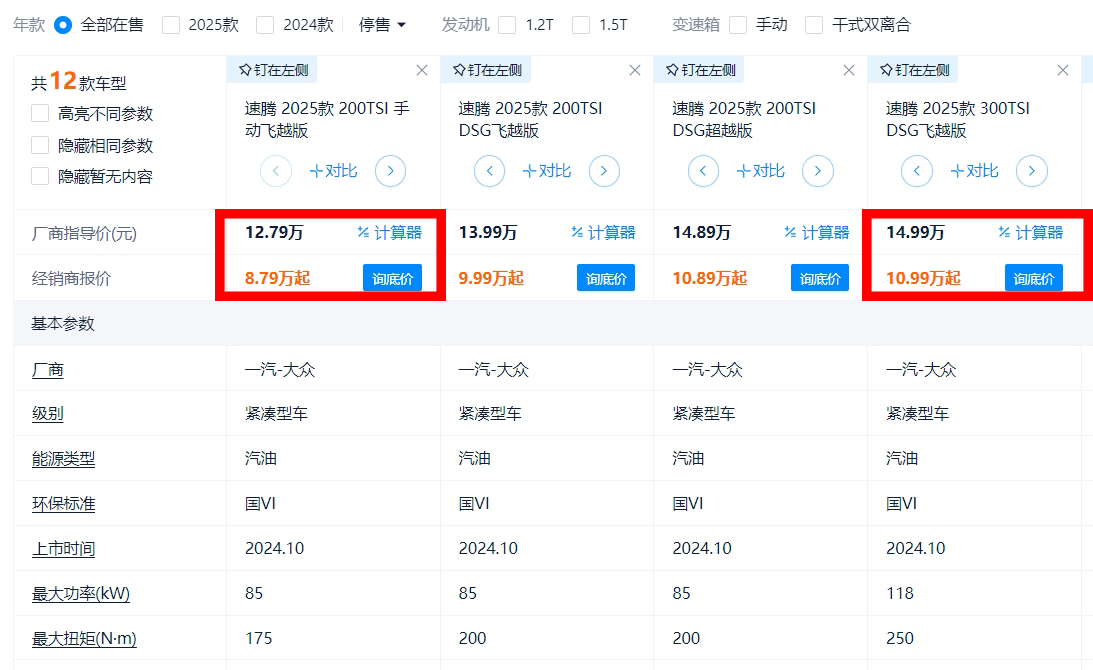Open 计算器 for the 12.79万 model

click(390, 233)
